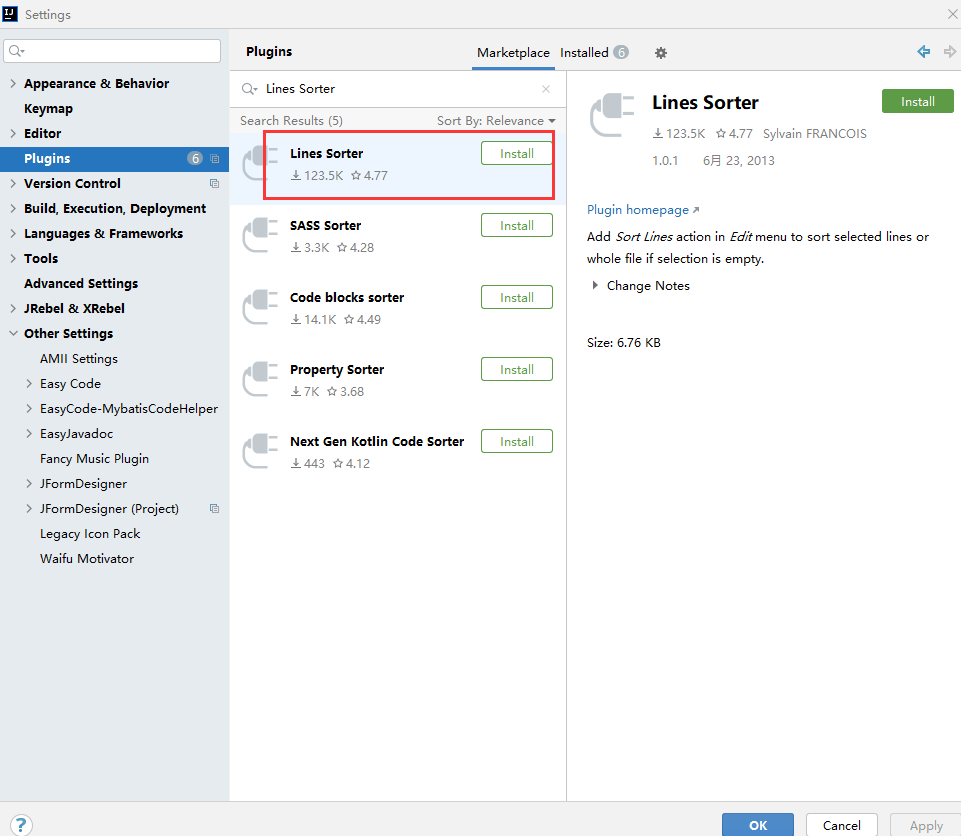This screenshot has height=836, width=961.
Task: Expand Appearance & Behavior section
Action: click(13, 83)
